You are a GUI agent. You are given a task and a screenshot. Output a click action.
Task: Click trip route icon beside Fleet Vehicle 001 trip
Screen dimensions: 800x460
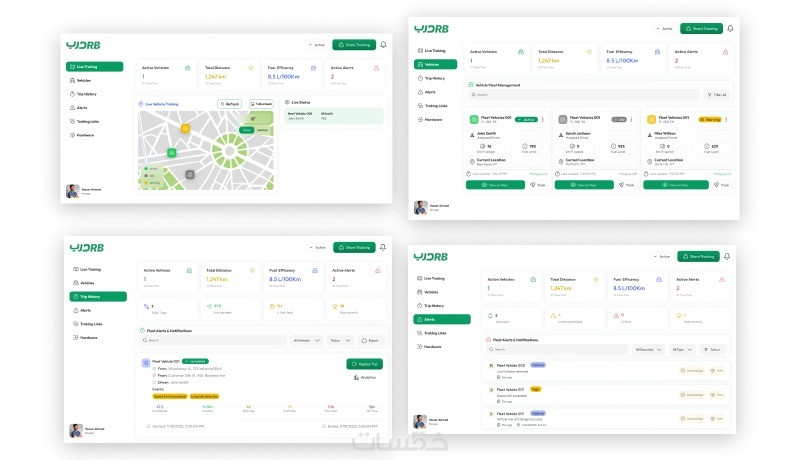(145, 363)
